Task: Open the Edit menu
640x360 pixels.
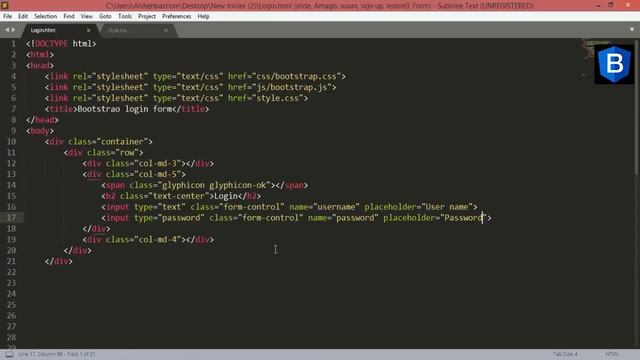Action: pyautogui.click(x=23, y=16)
